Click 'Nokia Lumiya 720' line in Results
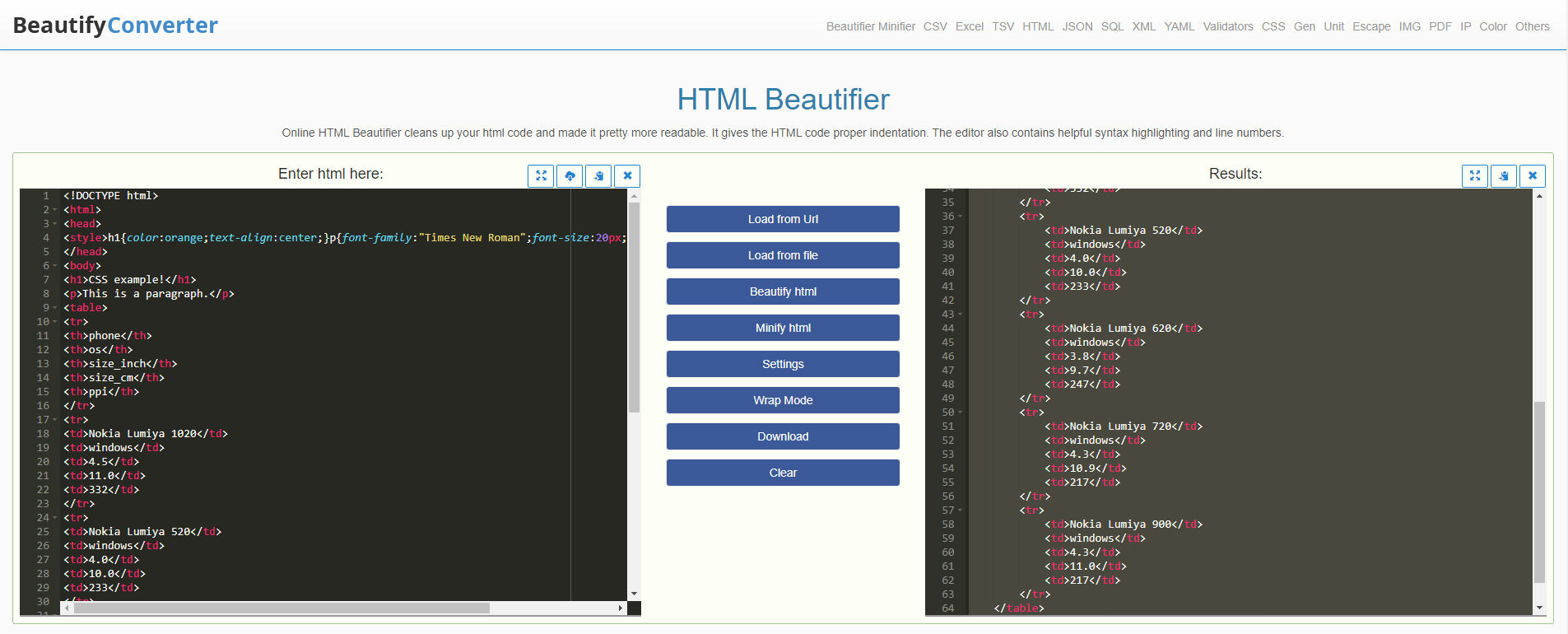 1124,427
